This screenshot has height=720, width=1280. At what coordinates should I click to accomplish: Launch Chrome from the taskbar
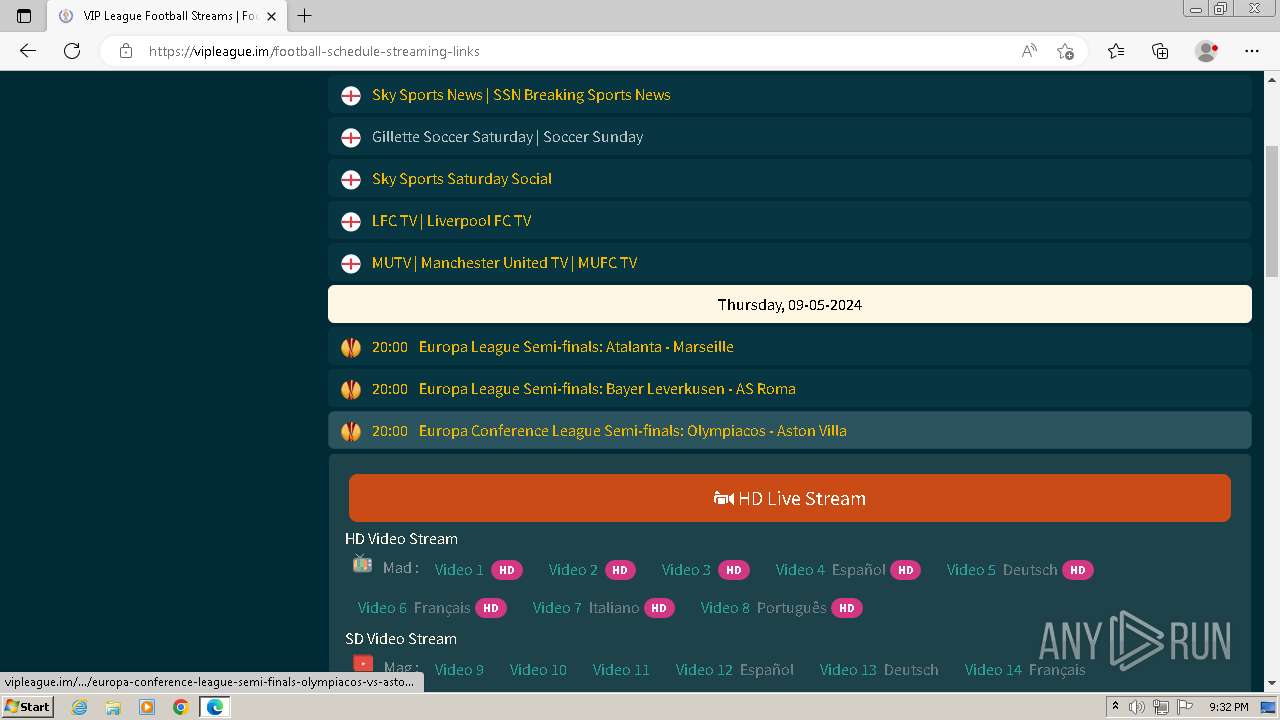click(x=181, y=707)
